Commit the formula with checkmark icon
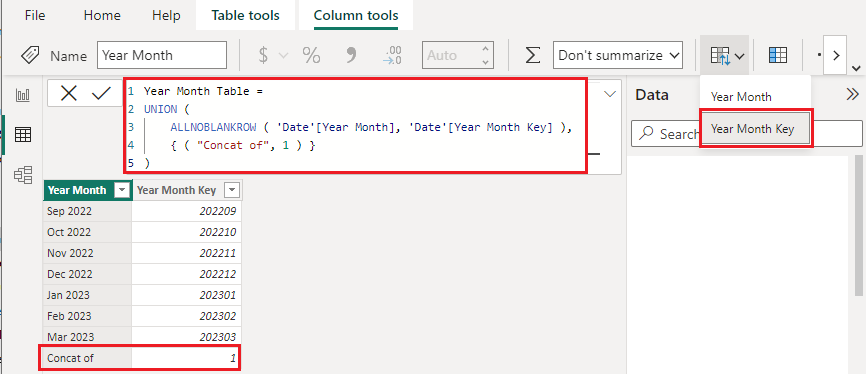866x374 pixels. pyautogui.click(x=101, y=93)
